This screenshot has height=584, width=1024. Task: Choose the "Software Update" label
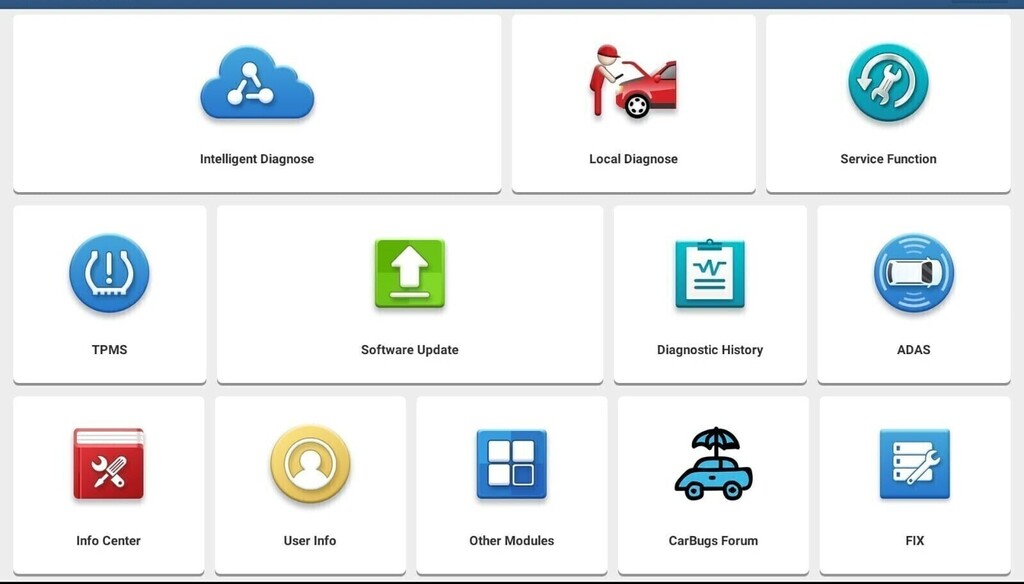point(410,349)
